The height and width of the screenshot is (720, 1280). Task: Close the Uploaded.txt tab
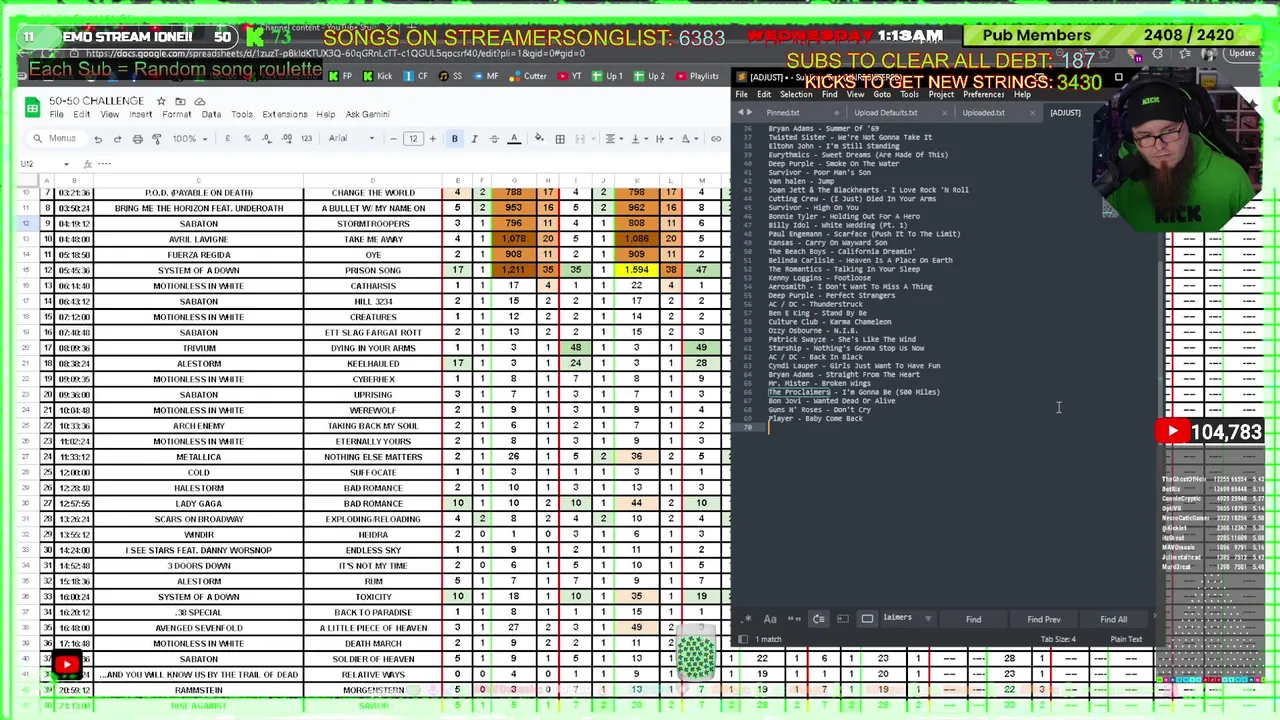1032,113
